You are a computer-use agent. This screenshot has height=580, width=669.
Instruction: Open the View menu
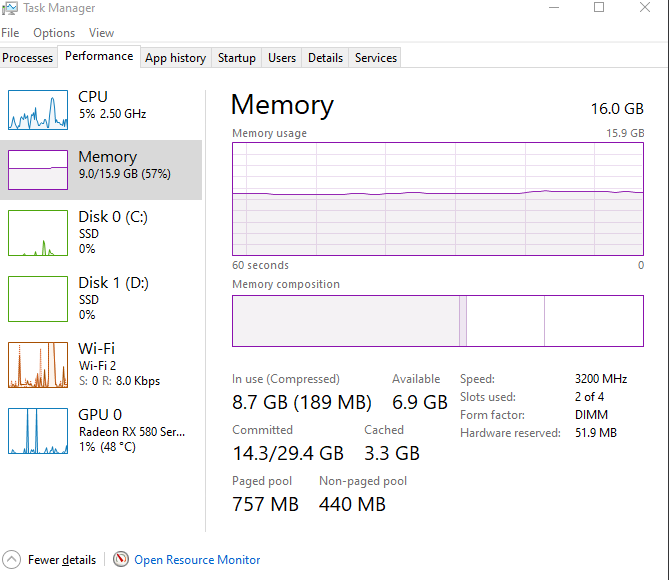pyautogui.click(x=101, y=33)
